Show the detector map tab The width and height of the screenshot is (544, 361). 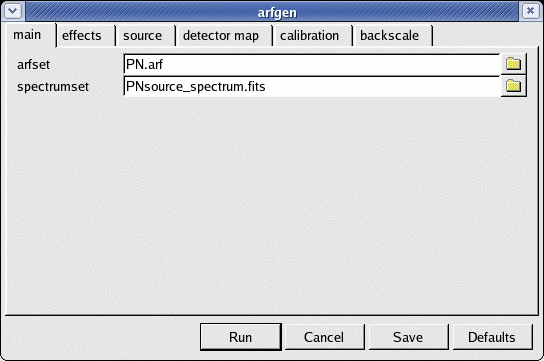pos(221,36)
